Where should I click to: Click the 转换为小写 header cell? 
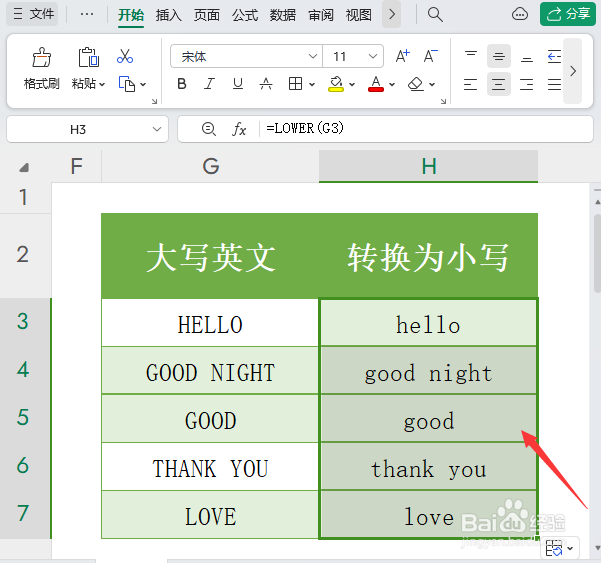[429, 256]
